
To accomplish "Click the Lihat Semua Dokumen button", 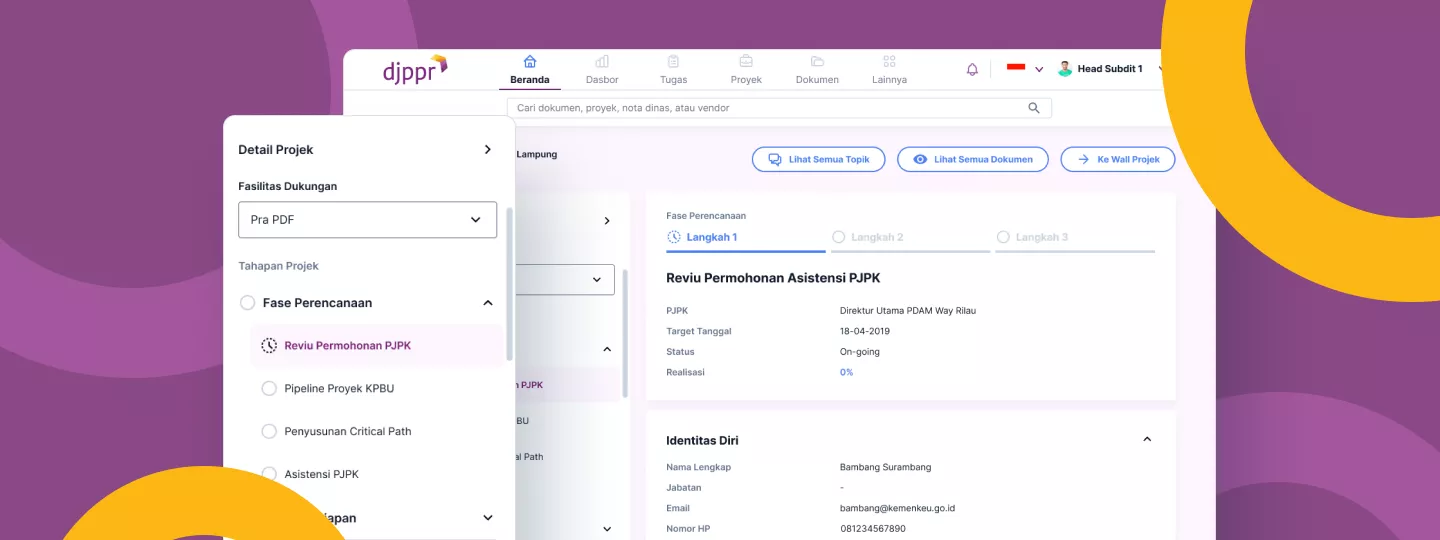I will point(972,159).
